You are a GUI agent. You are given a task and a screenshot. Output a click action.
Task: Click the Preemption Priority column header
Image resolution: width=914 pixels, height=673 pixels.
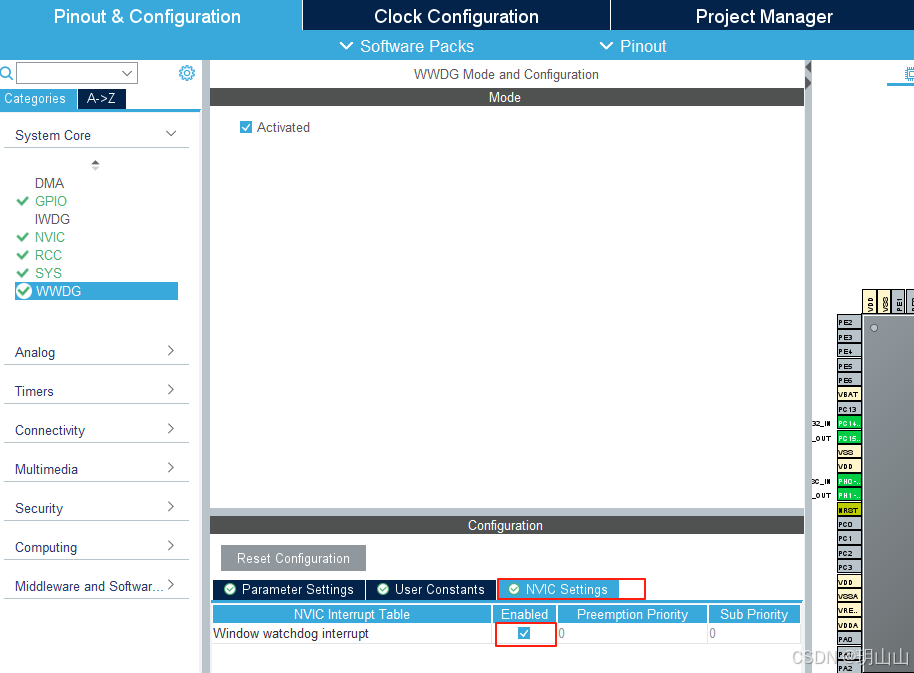(632, 614)
